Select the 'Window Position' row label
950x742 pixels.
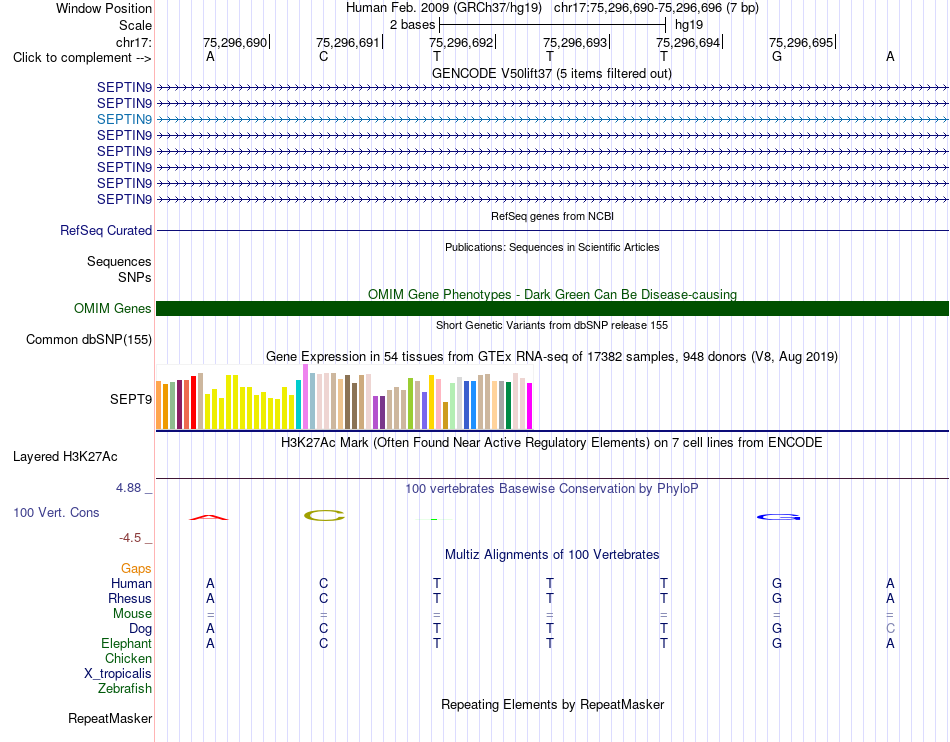point(104,8)
